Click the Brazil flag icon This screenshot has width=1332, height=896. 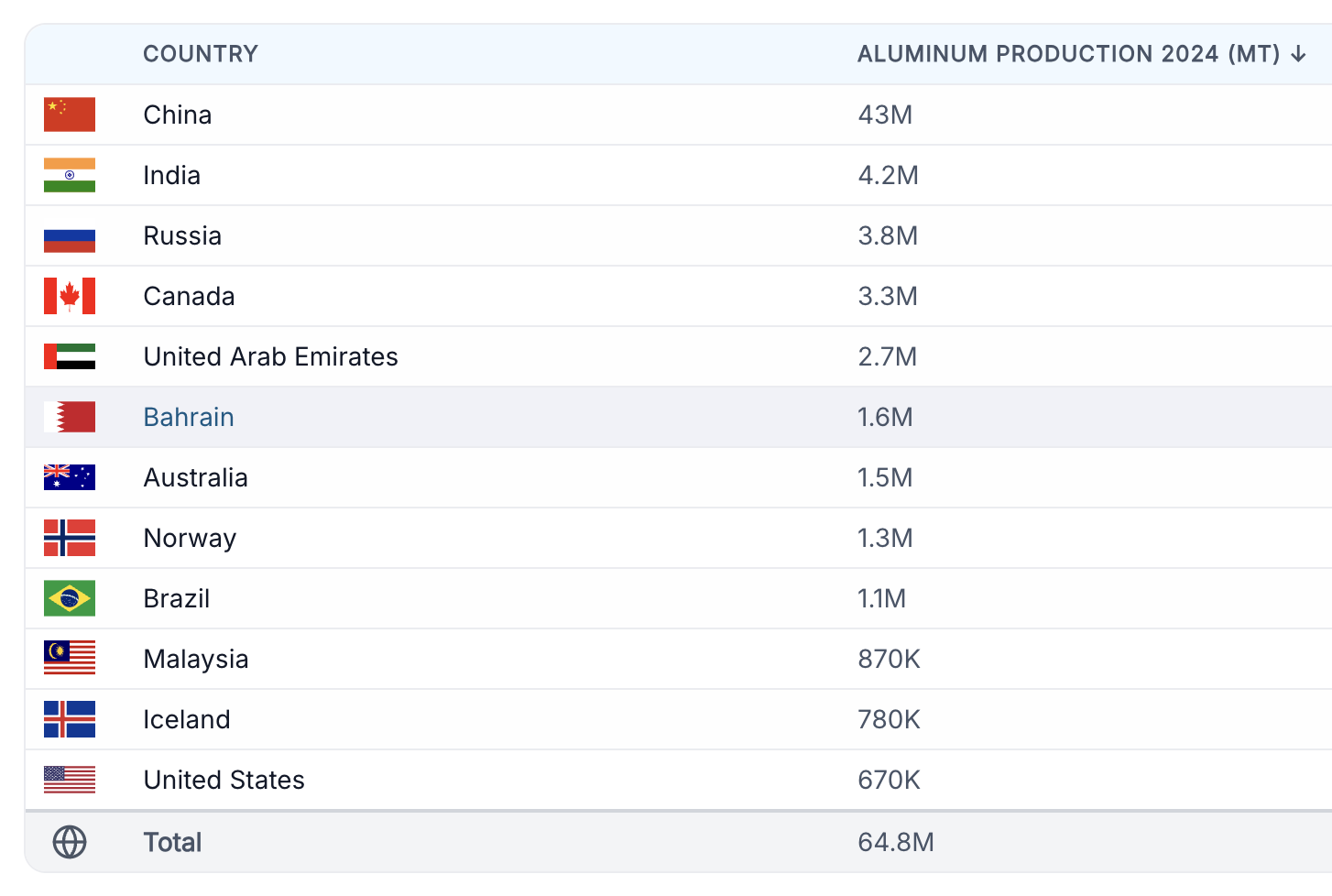point(70,598)
